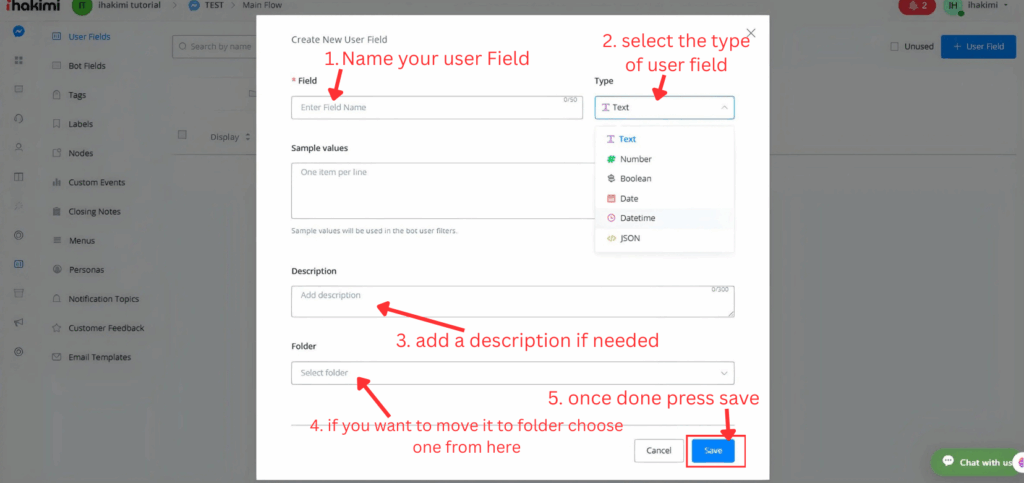Toggle the select-all checkbox beside Display
Screen dimensions: 1024x483
pyautogui.click(x=182, y=136)
